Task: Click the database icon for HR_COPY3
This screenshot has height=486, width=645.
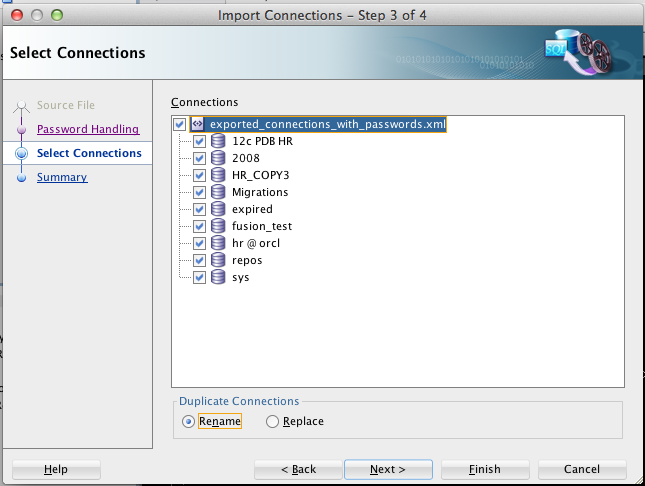Action: click(218, 175)
